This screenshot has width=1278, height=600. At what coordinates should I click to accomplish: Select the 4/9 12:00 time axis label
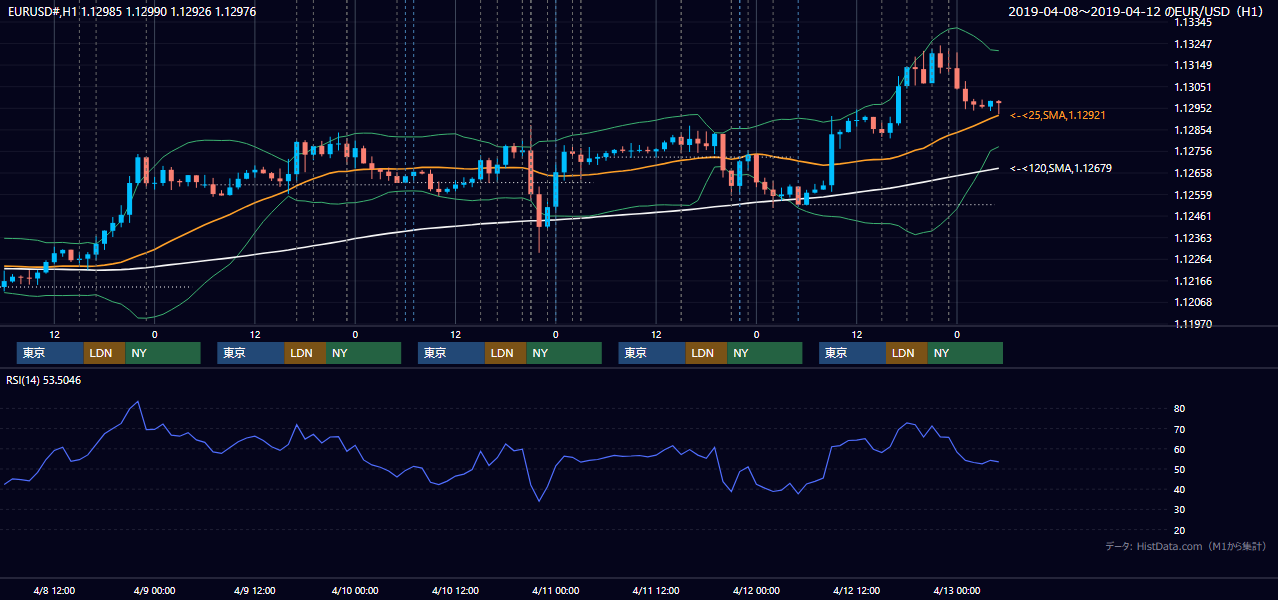coord(254,590)
